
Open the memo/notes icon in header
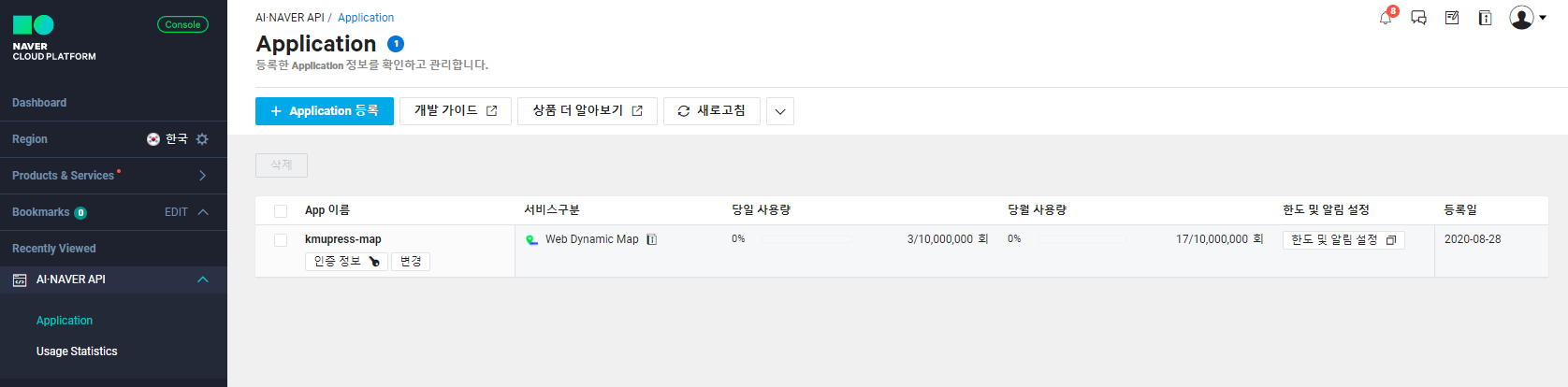[1452, 18]
